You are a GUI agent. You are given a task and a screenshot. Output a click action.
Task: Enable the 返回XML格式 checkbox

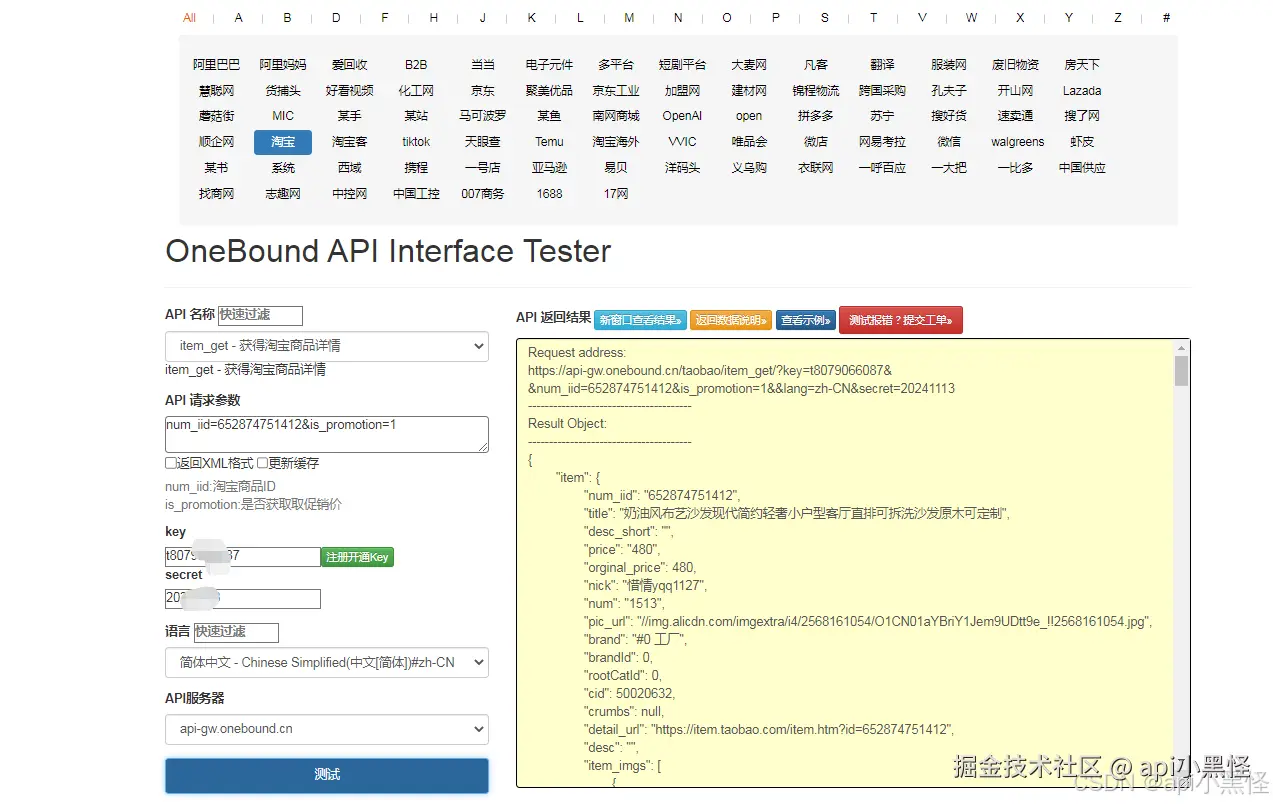[171, 463]
